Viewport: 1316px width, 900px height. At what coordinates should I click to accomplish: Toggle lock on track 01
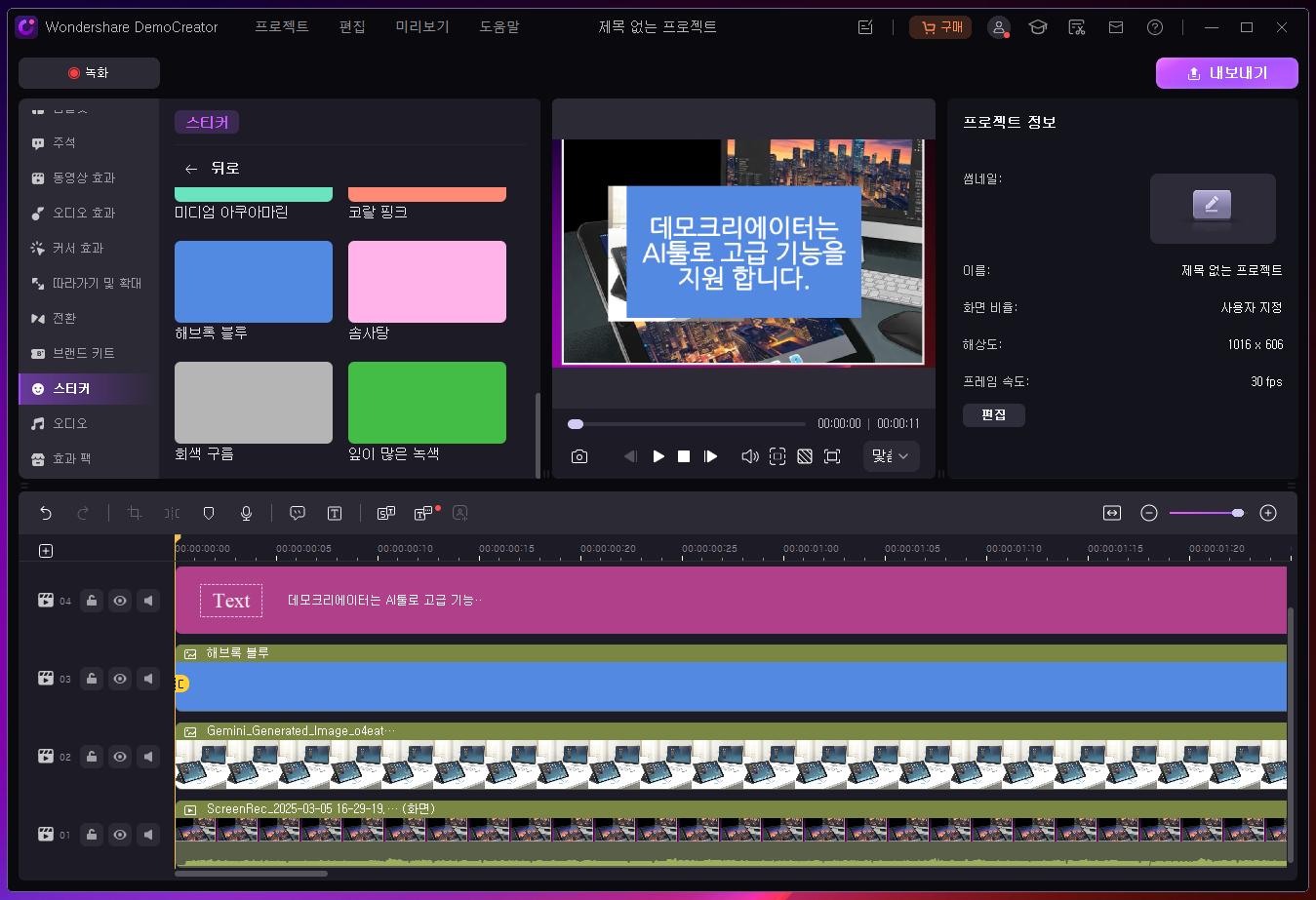[x=92, y=835]
